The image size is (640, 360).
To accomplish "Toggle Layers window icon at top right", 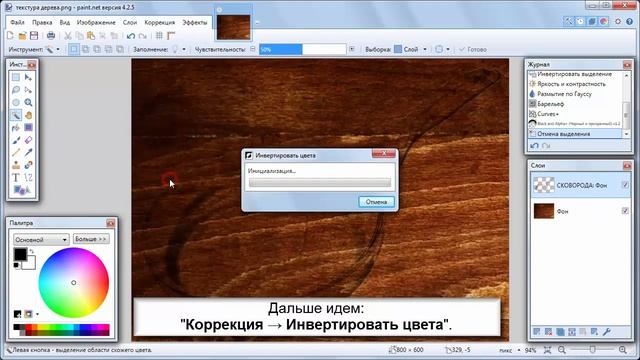I will pos(592,21).
